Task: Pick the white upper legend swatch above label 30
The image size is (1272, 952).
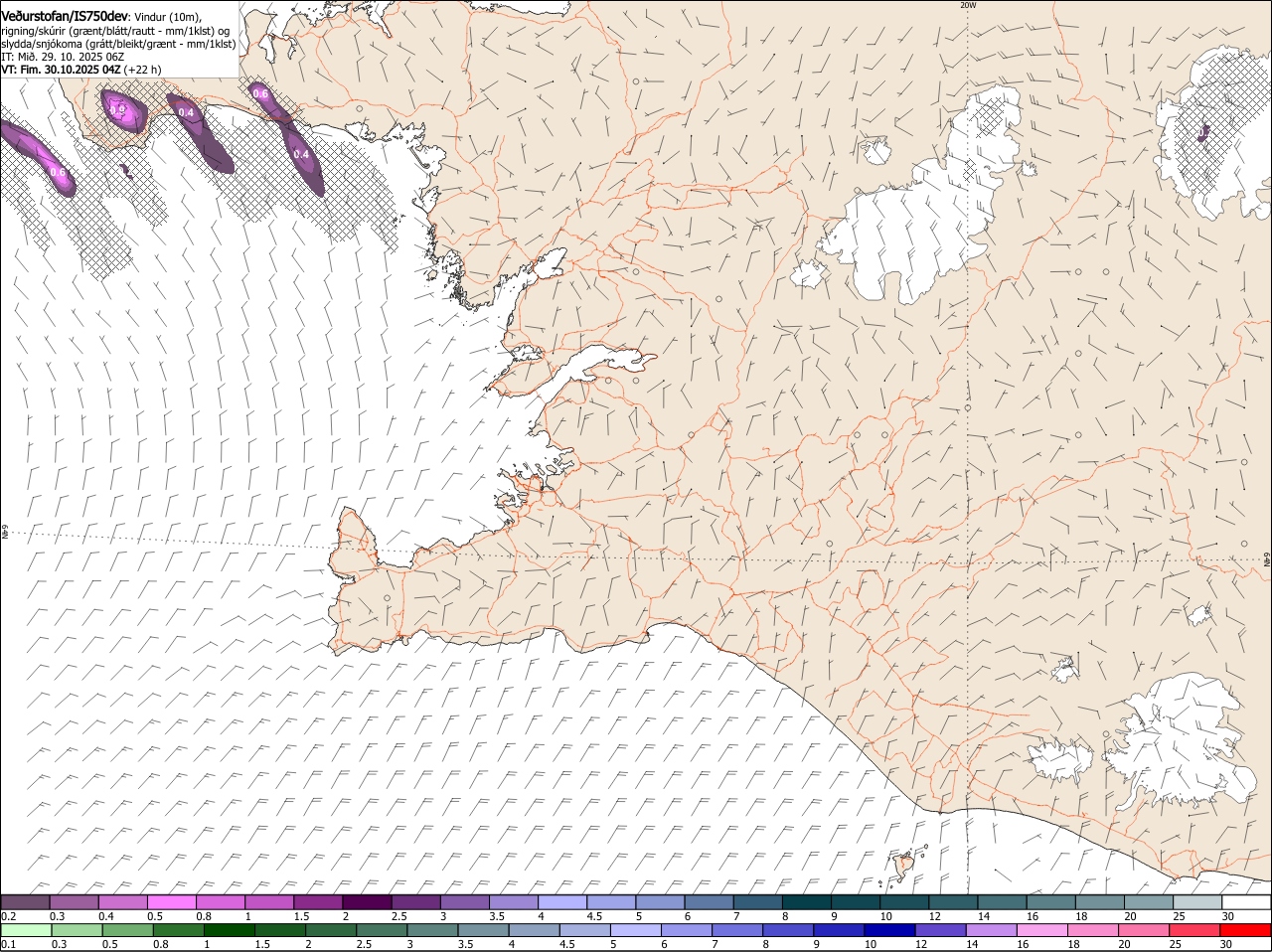Action: click(1246, 901)
